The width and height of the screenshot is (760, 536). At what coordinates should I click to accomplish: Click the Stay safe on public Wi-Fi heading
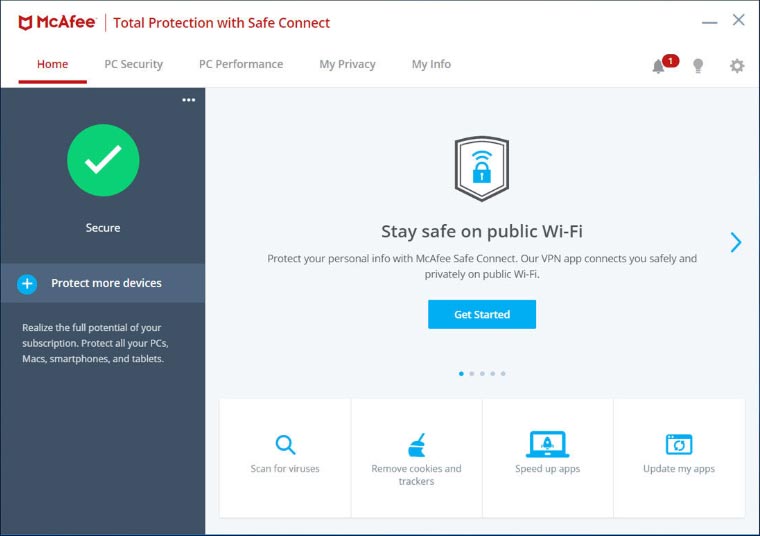[x=482, y=232]
